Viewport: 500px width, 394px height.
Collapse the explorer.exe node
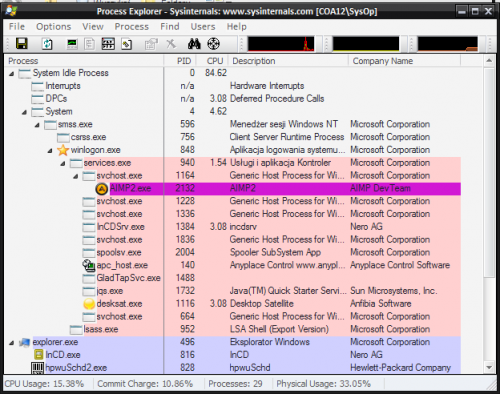point(12,343)
